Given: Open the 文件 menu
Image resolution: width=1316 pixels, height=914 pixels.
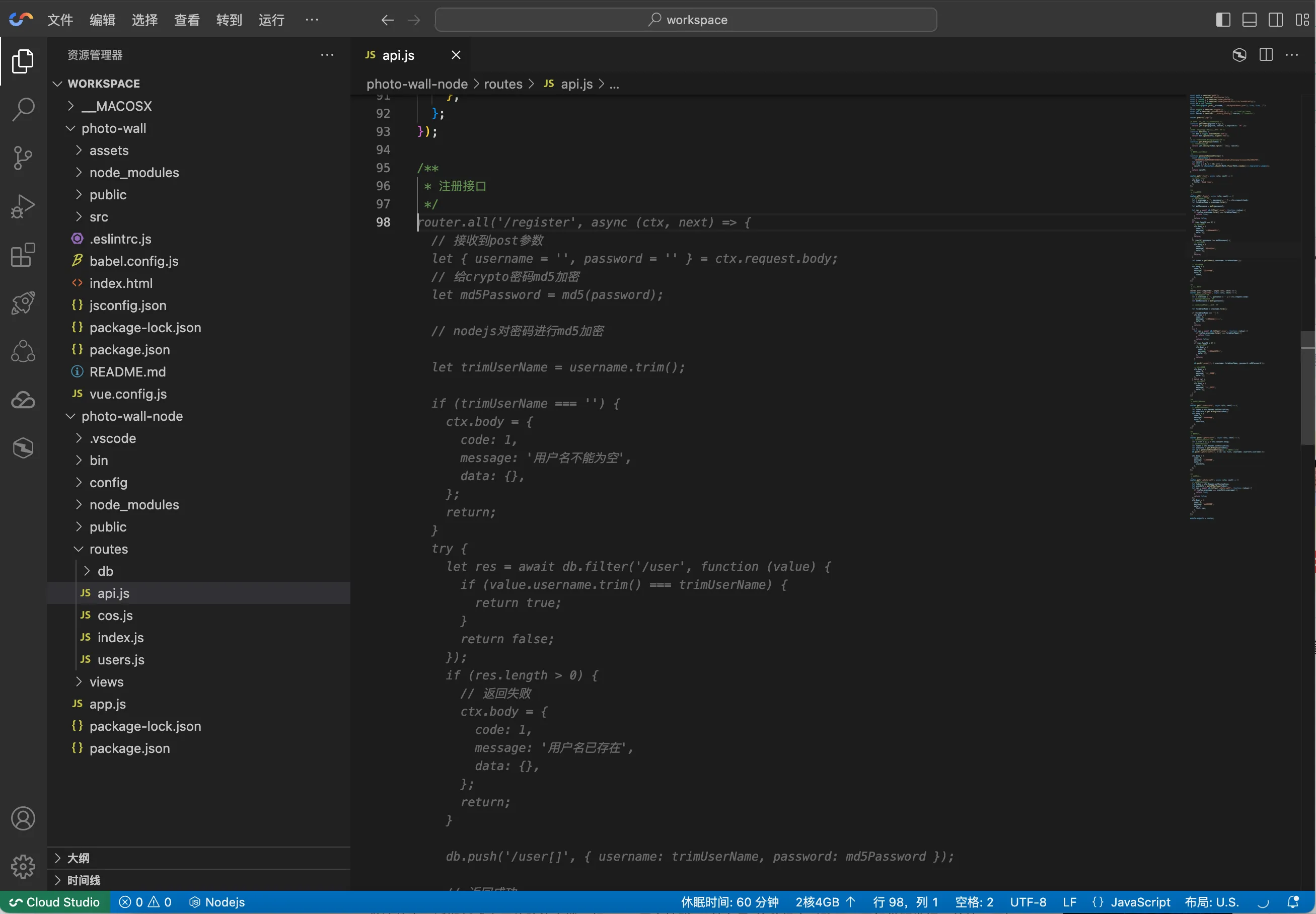Looking at the screenshot, I should click(59, 20).
